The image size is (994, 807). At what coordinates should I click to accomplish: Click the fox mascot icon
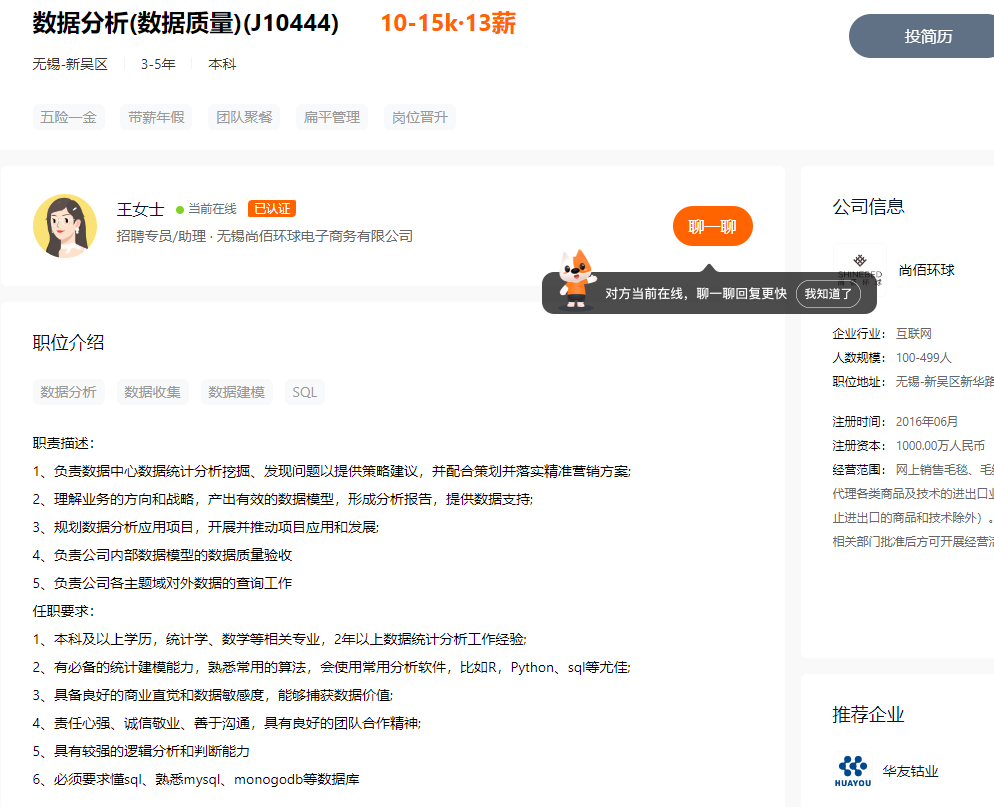click(576, 280)
